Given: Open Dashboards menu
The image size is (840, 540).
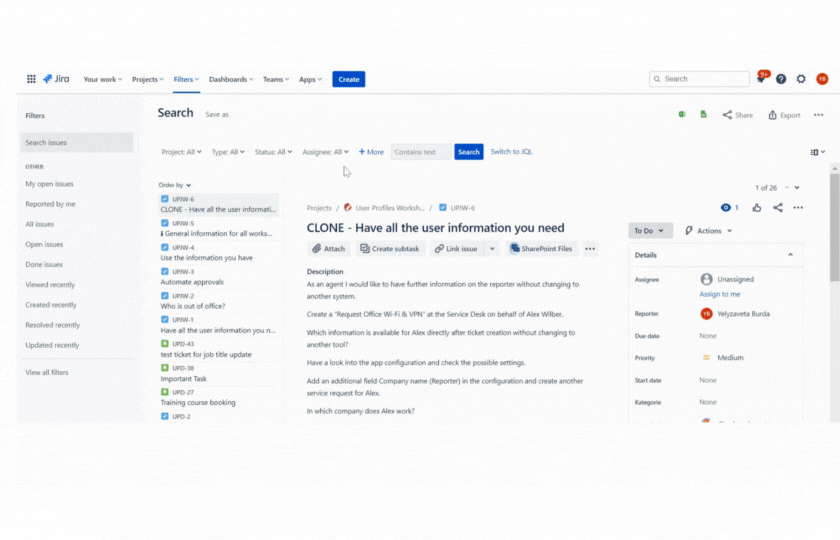Looking at the screenshot, I should [231, 79].
